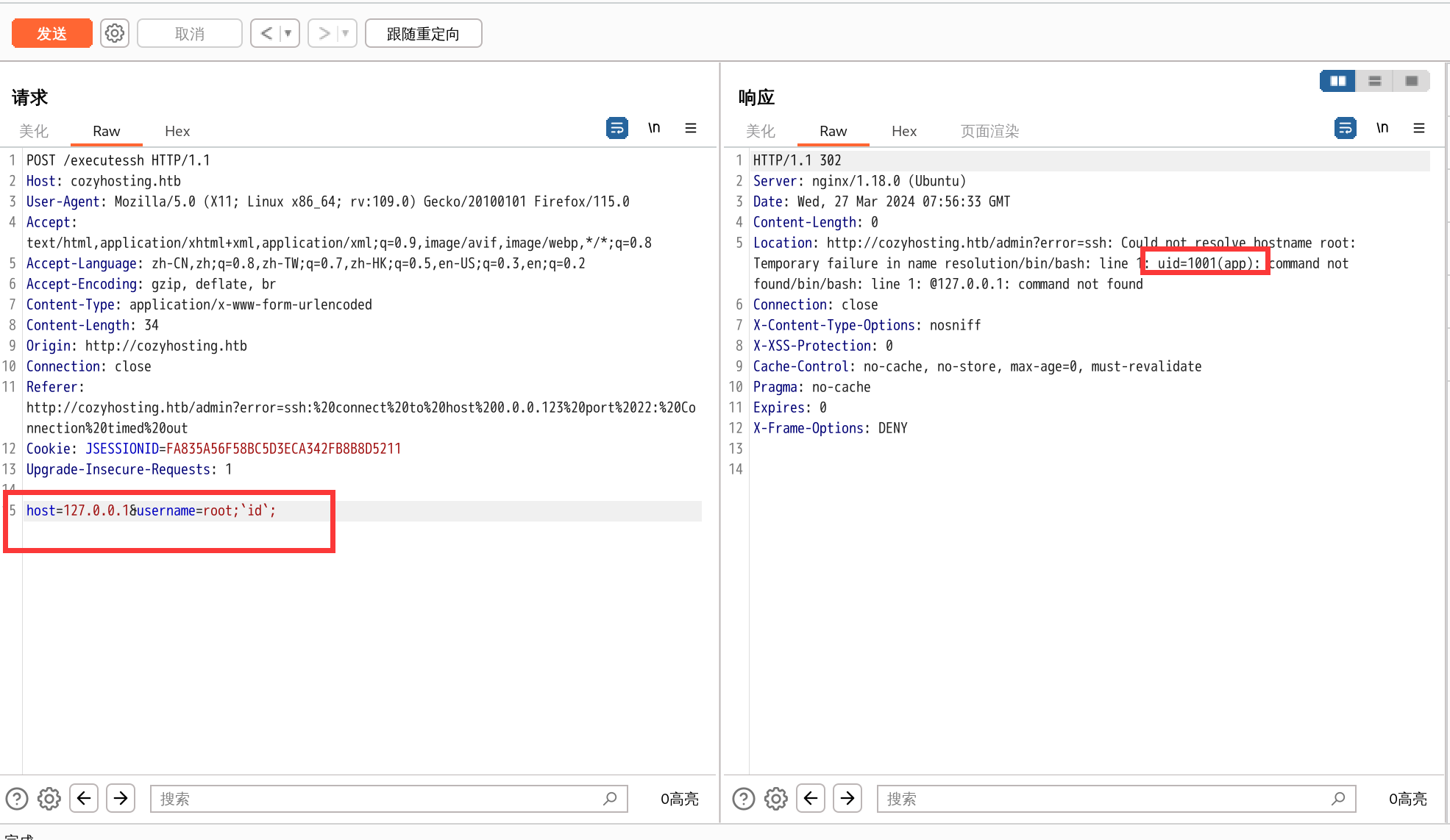The width and height of the screenshot is (1450, 840).
Task: Toggle word wrap icon in response panel
Action: (1346, 128)
